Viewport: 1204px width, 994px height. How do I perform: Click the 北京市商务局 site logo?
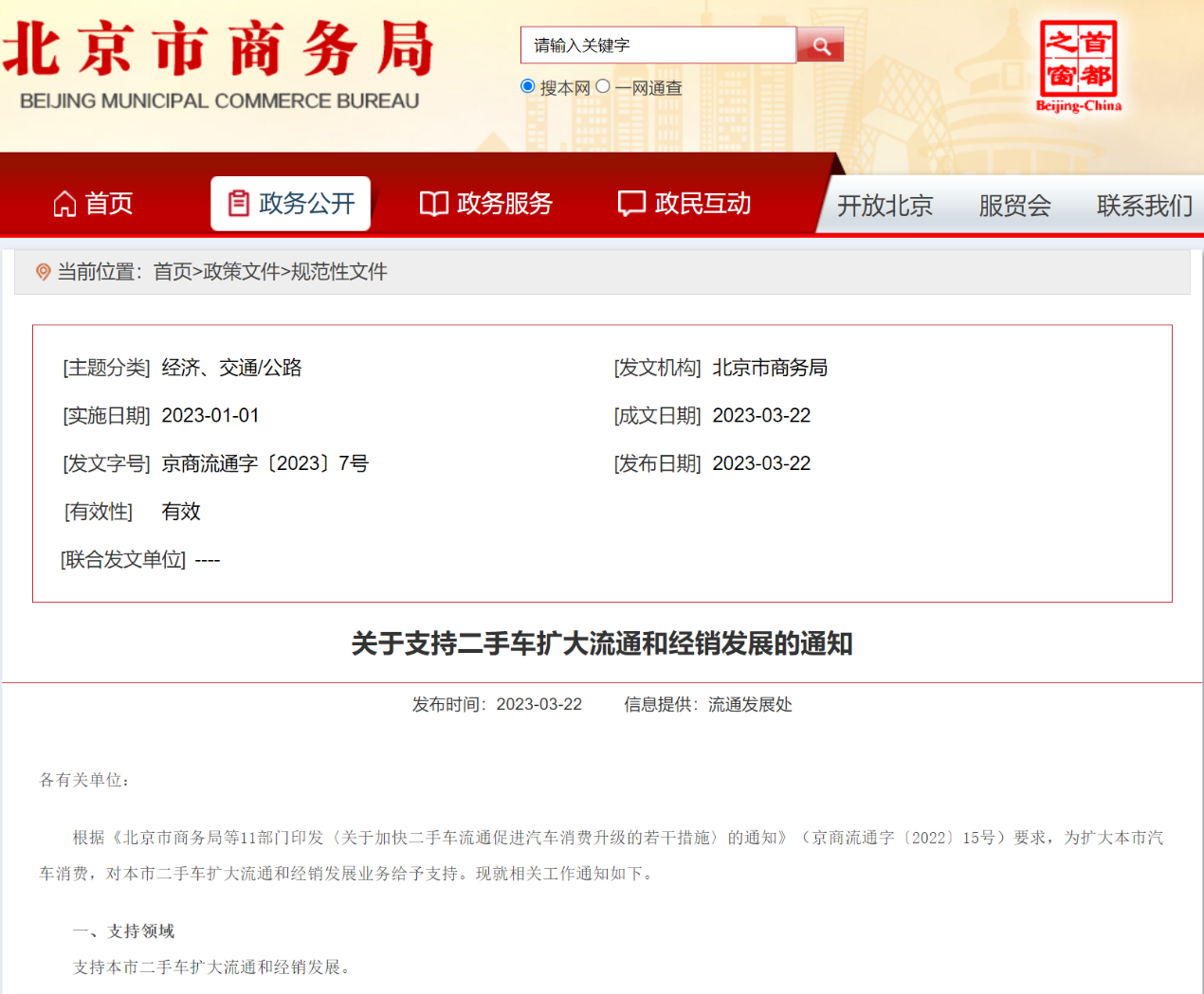[x=219, y=63]
